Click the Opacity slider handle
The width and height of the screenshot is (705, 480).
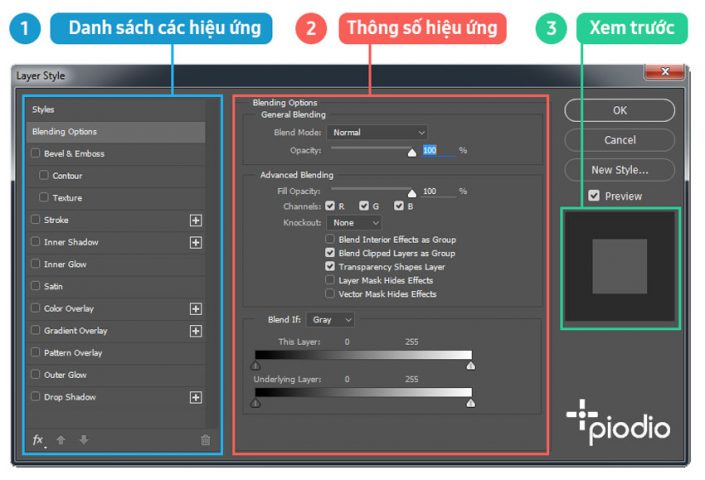tap(412, 153)
